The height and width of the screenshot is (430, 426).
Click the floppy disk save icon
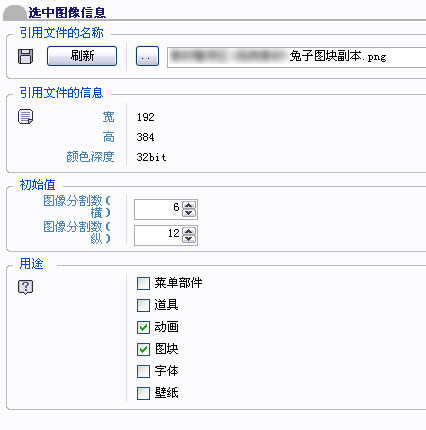(25, 56)
